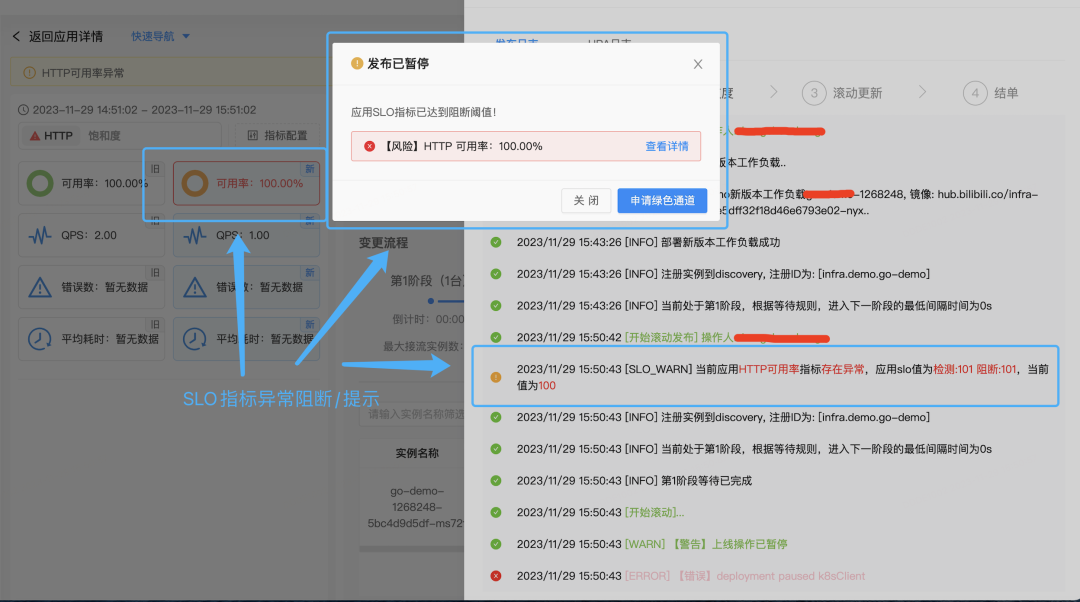
Task: Focus the 请输入实例名称筛选 filter field
Action: pyautogui.click(x=412, y=414)
